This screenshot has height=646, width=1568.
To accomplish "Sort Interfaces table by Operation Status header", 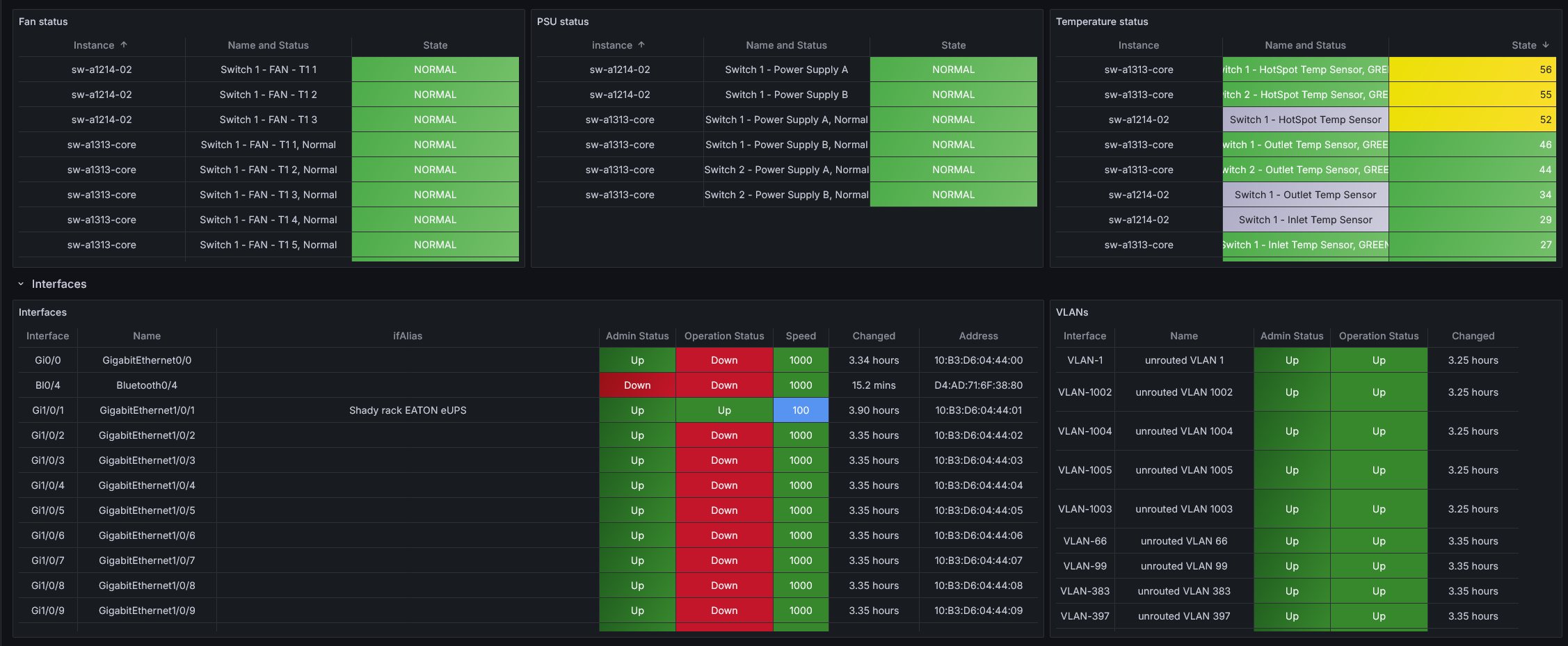I will coord(723,336).
